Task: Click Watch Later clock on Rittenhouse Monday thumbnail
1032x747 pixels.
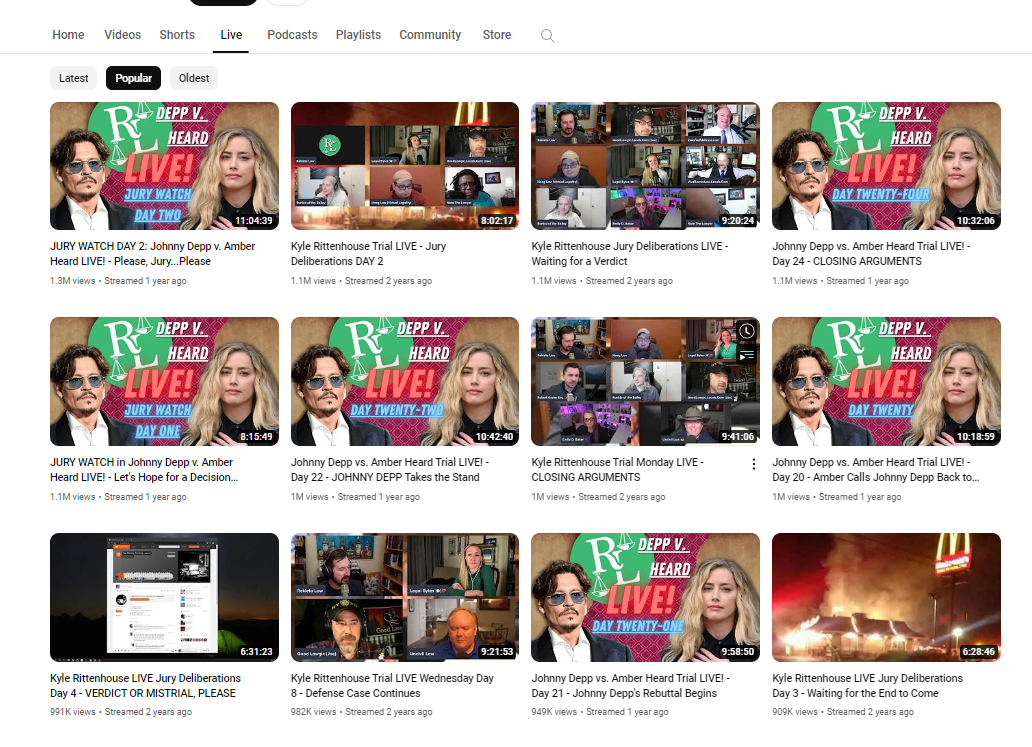Action: click(x=746, y=331)
